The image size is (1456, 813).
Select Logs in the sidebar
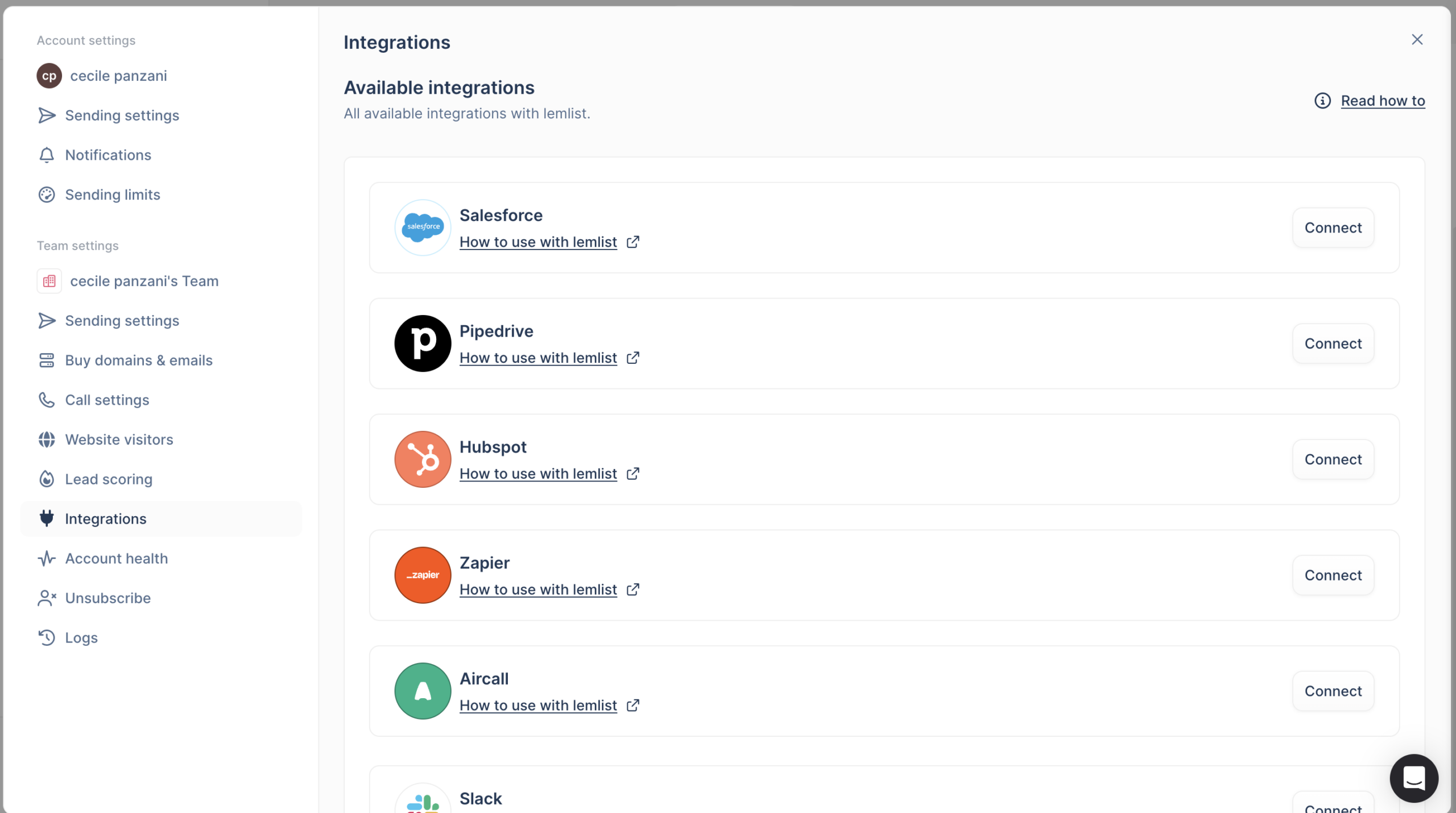(81, 637)
